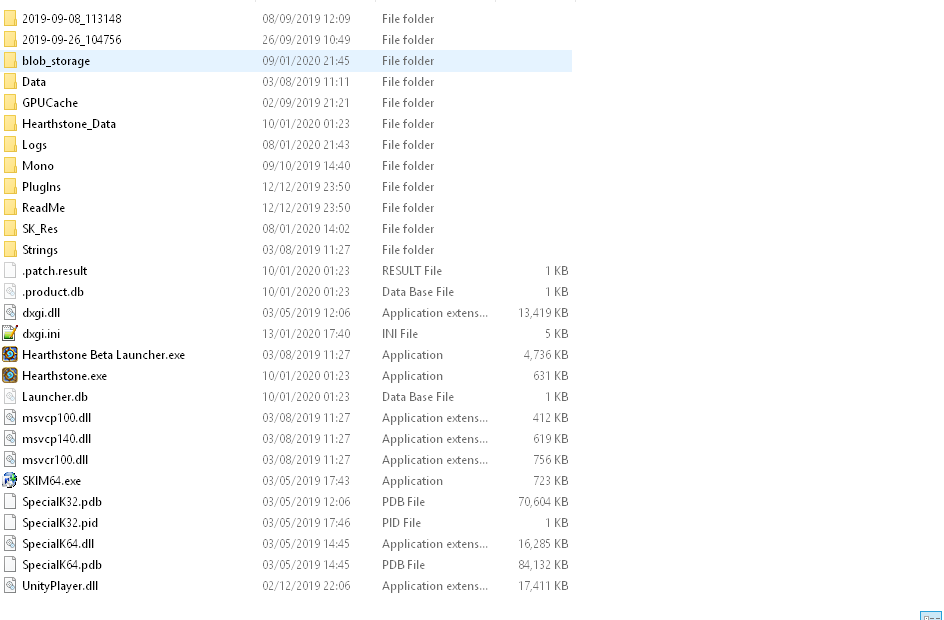Select the dxgi.ini file icon
Image resolution: width=944 pixels, height=620 pixels.
coord(10,334)
